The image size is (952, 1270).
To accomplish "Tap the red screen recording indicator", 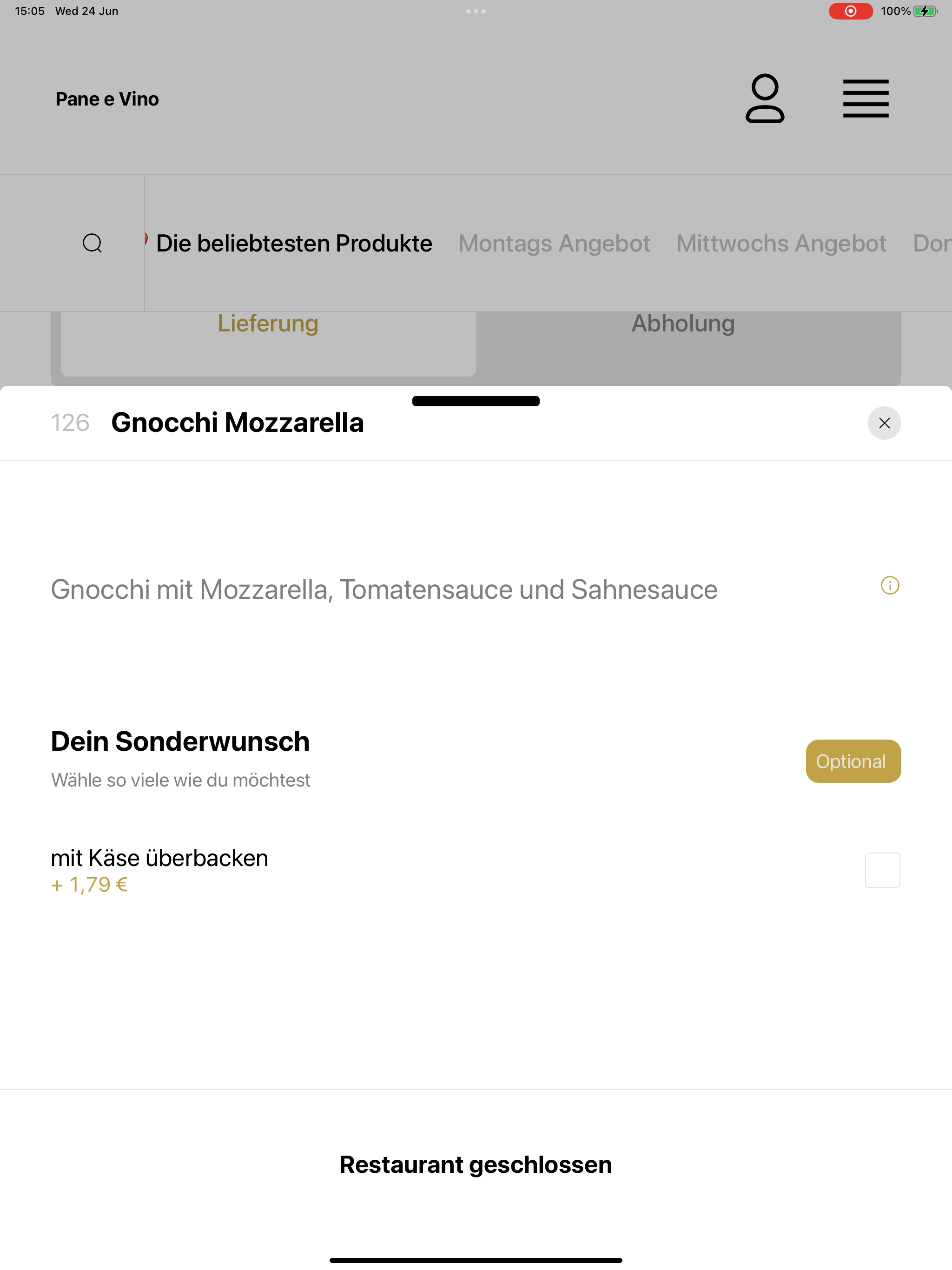I will (850, 11).
